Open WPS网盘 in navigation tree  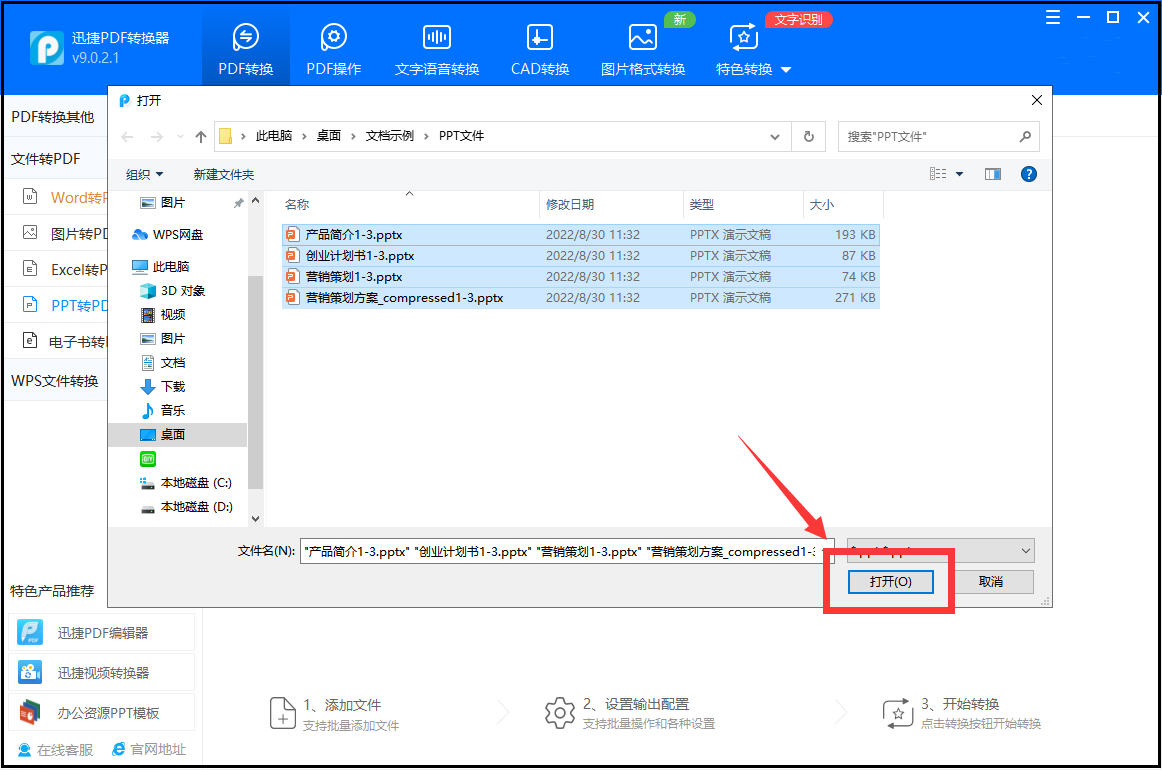click(178, 235)
